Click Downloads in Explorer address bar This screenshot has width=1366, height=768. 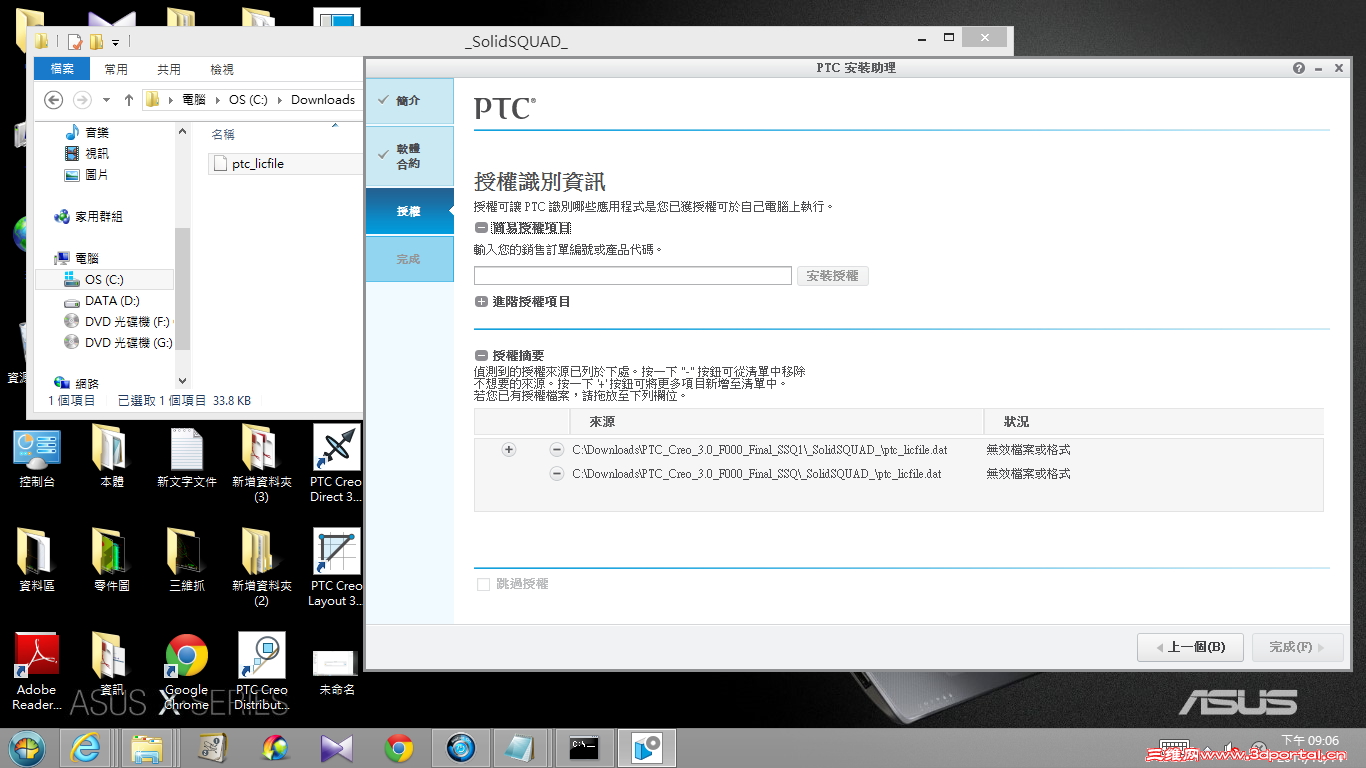click(323, 100)
